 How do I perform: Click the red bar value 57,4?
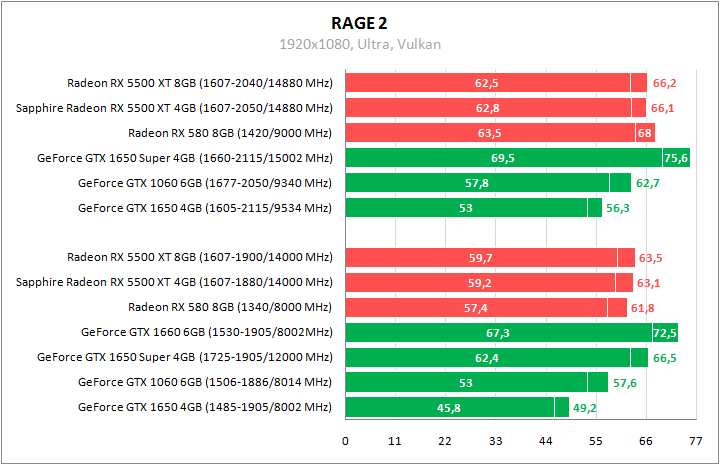click(475, 308)
